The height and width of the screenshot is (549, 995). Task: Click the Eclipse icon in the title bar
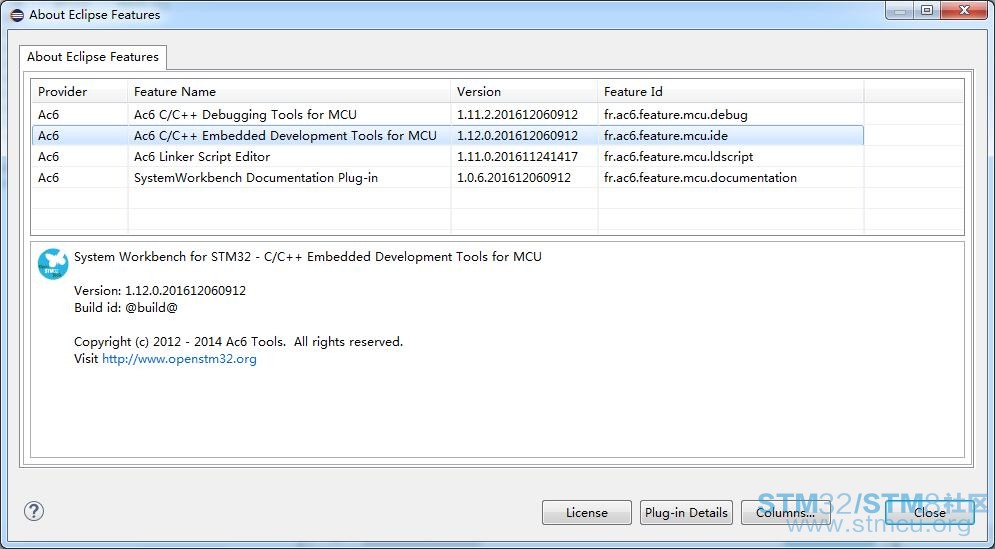click(17, 15)
